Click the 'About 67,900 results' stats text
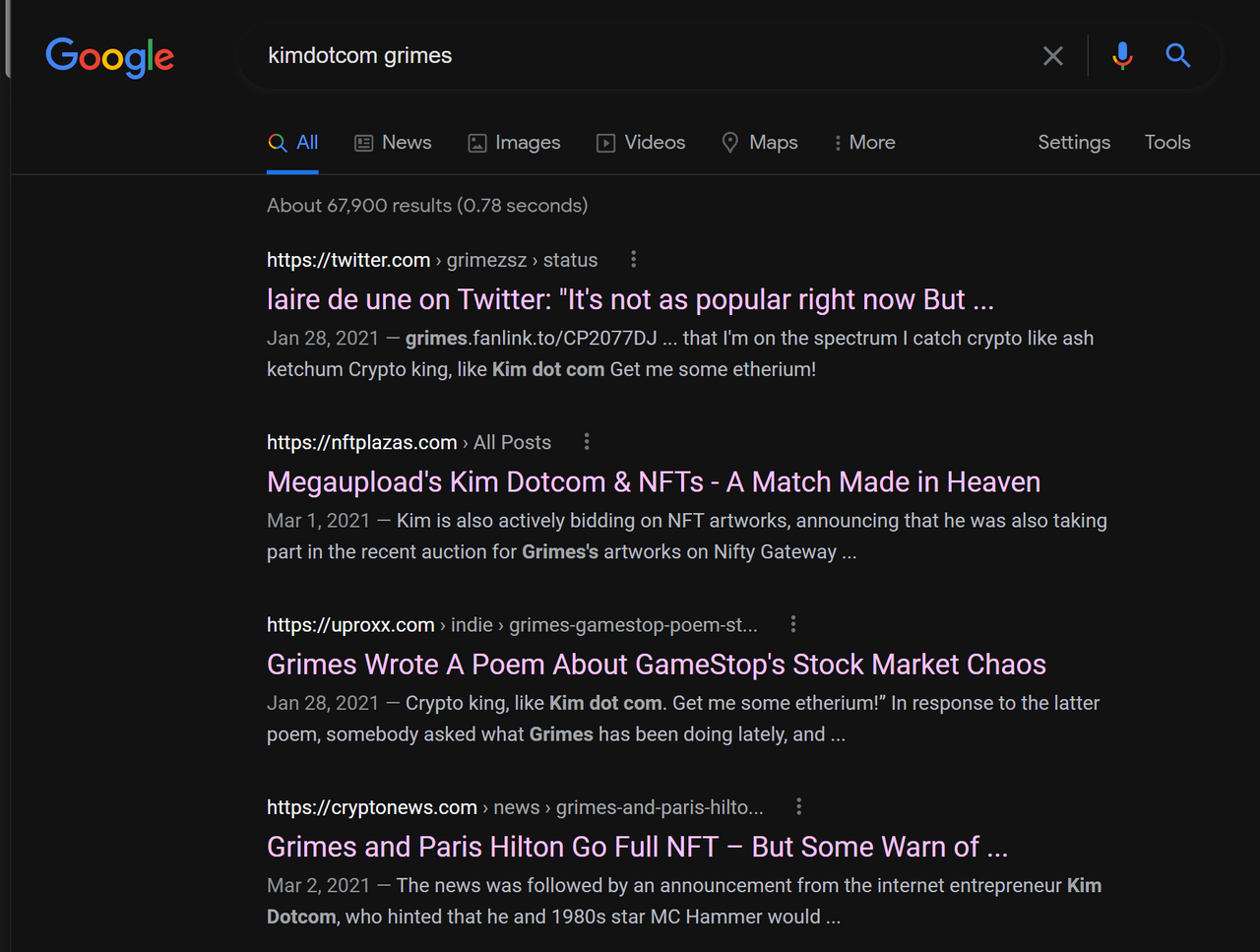Screen dimensions: 1260x952 [x=427, y=205]
